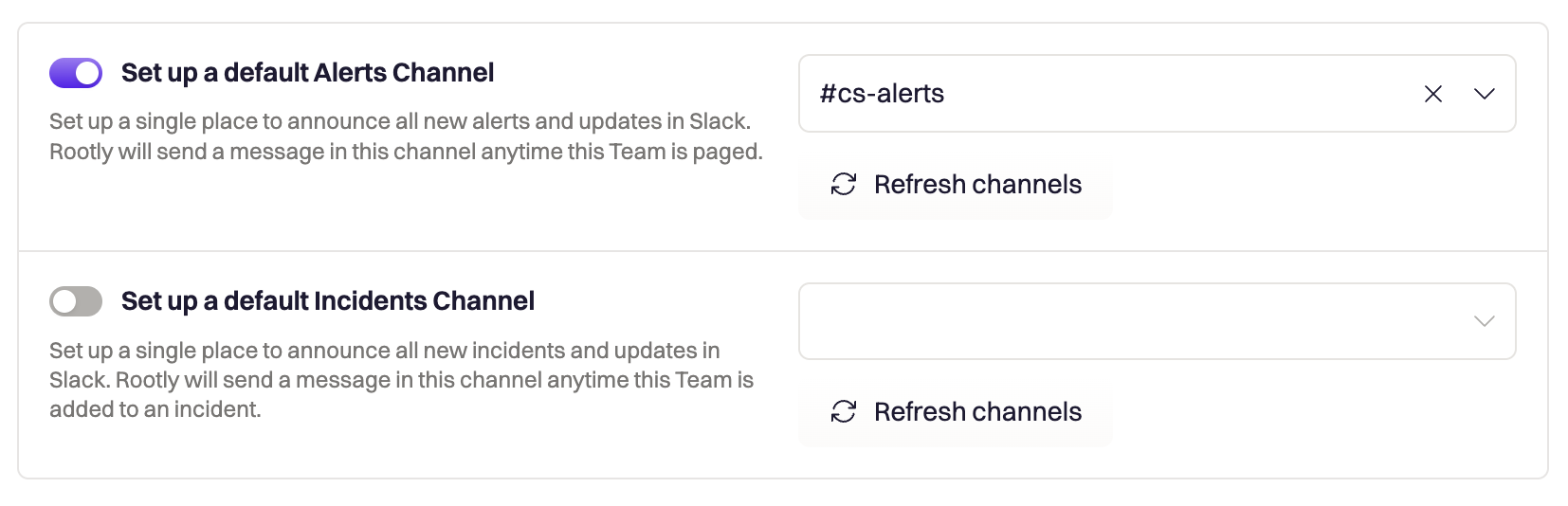Click the word Slack in the alerts description
1568x506 pixels.
(x=718, y=121)
